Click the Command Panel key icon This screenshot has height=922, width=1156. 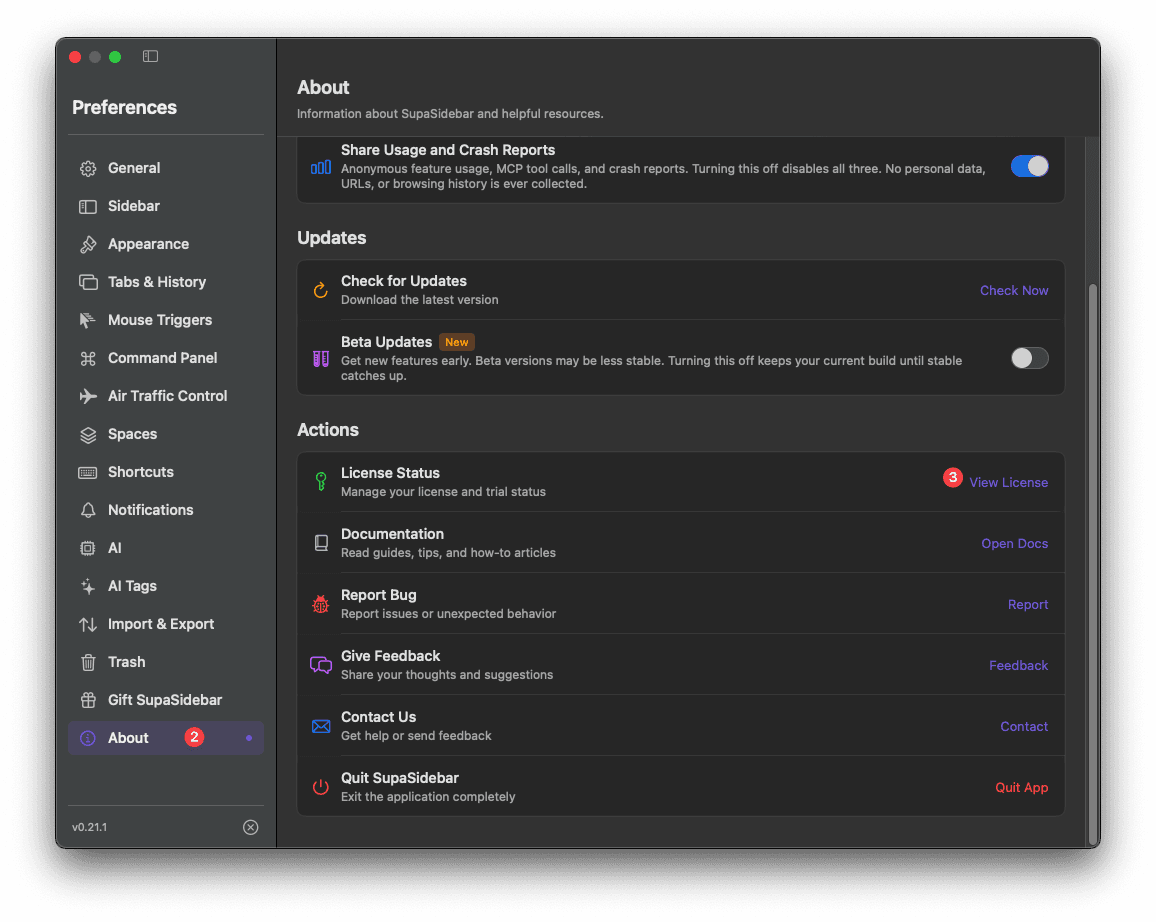88,358
